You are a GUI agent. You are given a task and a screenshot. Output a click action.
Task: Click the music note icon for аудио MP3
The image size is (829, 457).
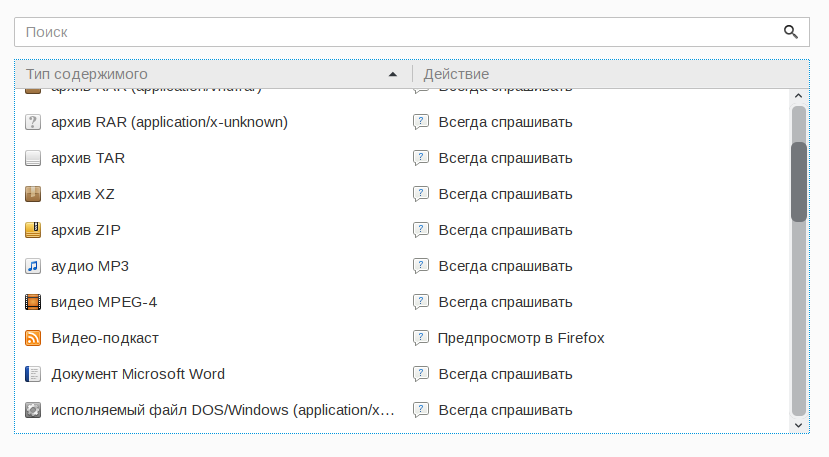coord(33,266)
